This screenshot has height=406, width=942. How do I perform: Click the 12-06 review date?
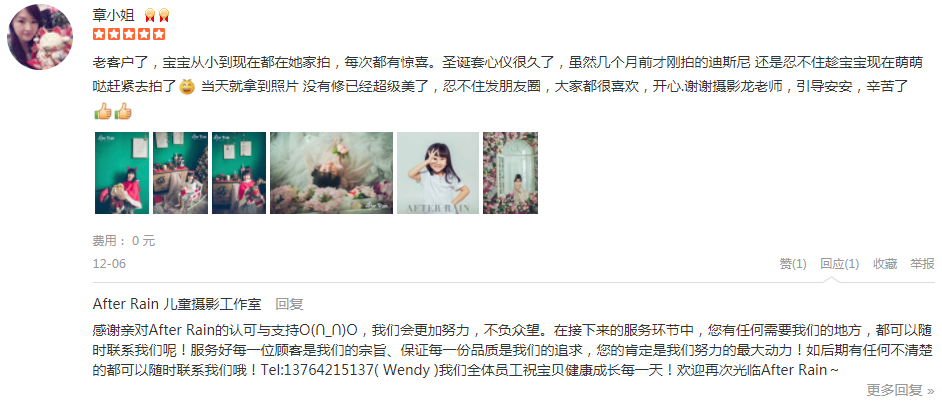[x=109, y=264]
